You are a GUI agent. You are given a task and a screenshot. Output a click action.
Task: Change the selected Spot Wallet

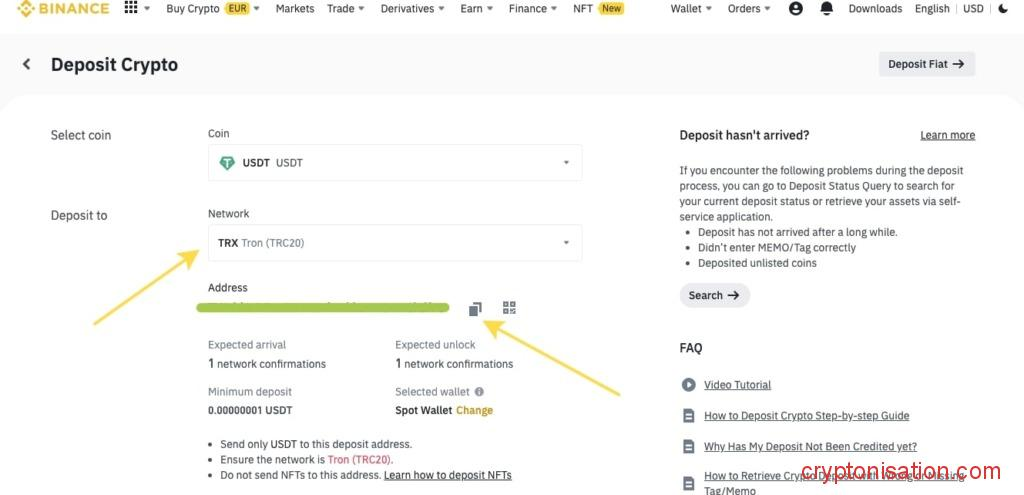(474, 410)
